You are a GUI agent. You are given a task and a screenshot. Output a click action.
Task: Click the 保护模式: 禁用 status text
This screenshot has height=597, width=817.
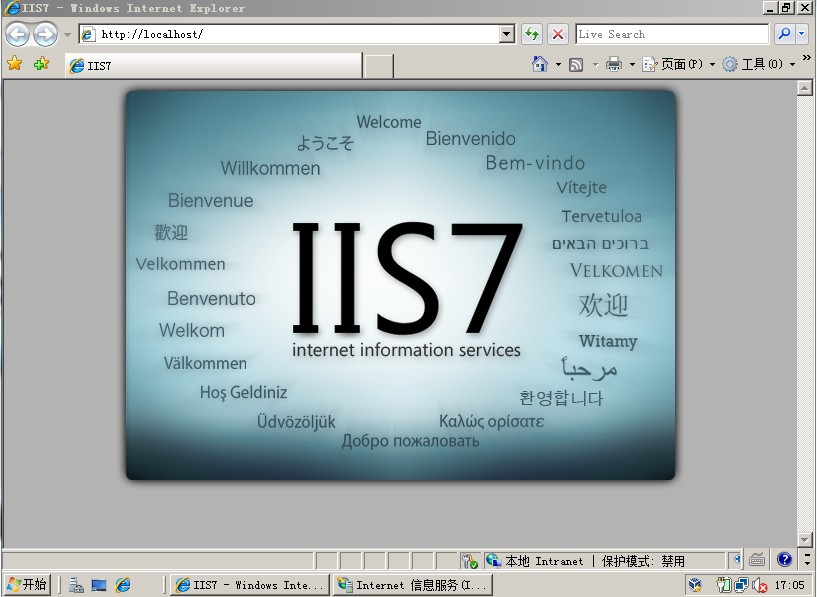[x=643, y=561]
